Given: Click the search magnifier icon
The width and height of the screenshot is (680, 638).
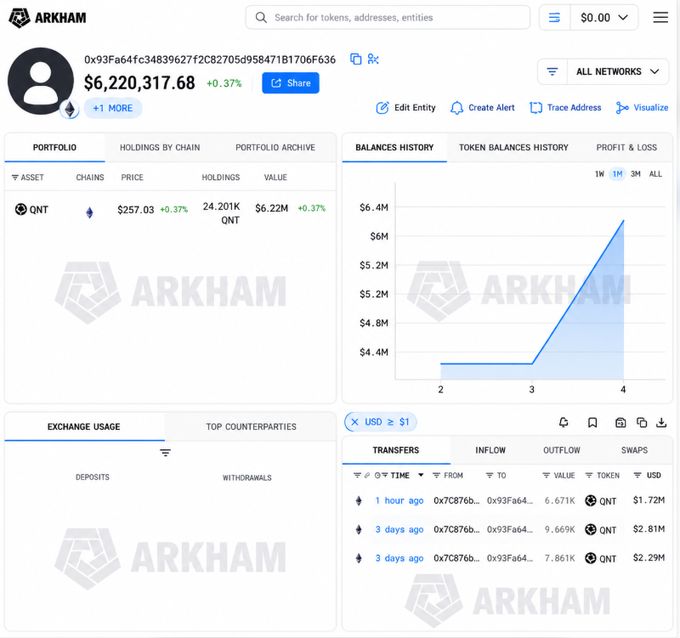Looking at the screenshot, I should 261,17.
